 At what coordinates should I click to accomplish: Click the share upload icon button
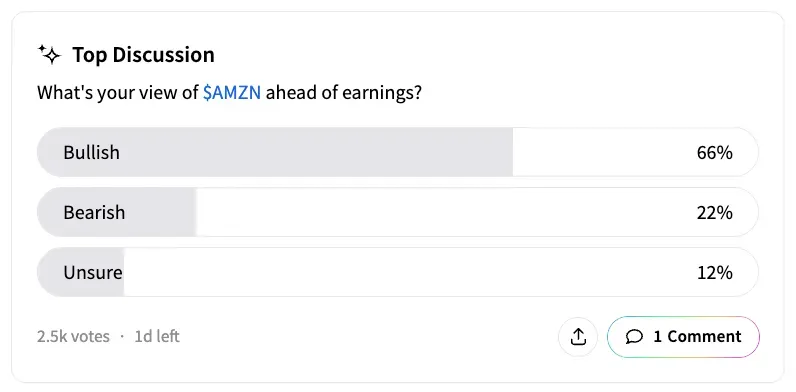coord(578,337)
